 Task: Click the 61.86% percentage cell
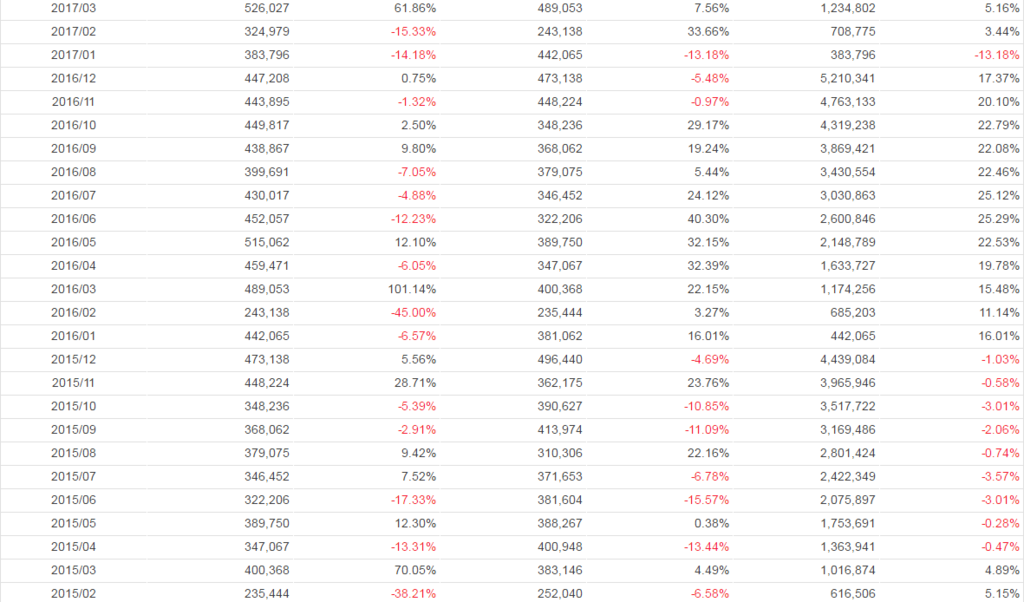tap(415, 8)
